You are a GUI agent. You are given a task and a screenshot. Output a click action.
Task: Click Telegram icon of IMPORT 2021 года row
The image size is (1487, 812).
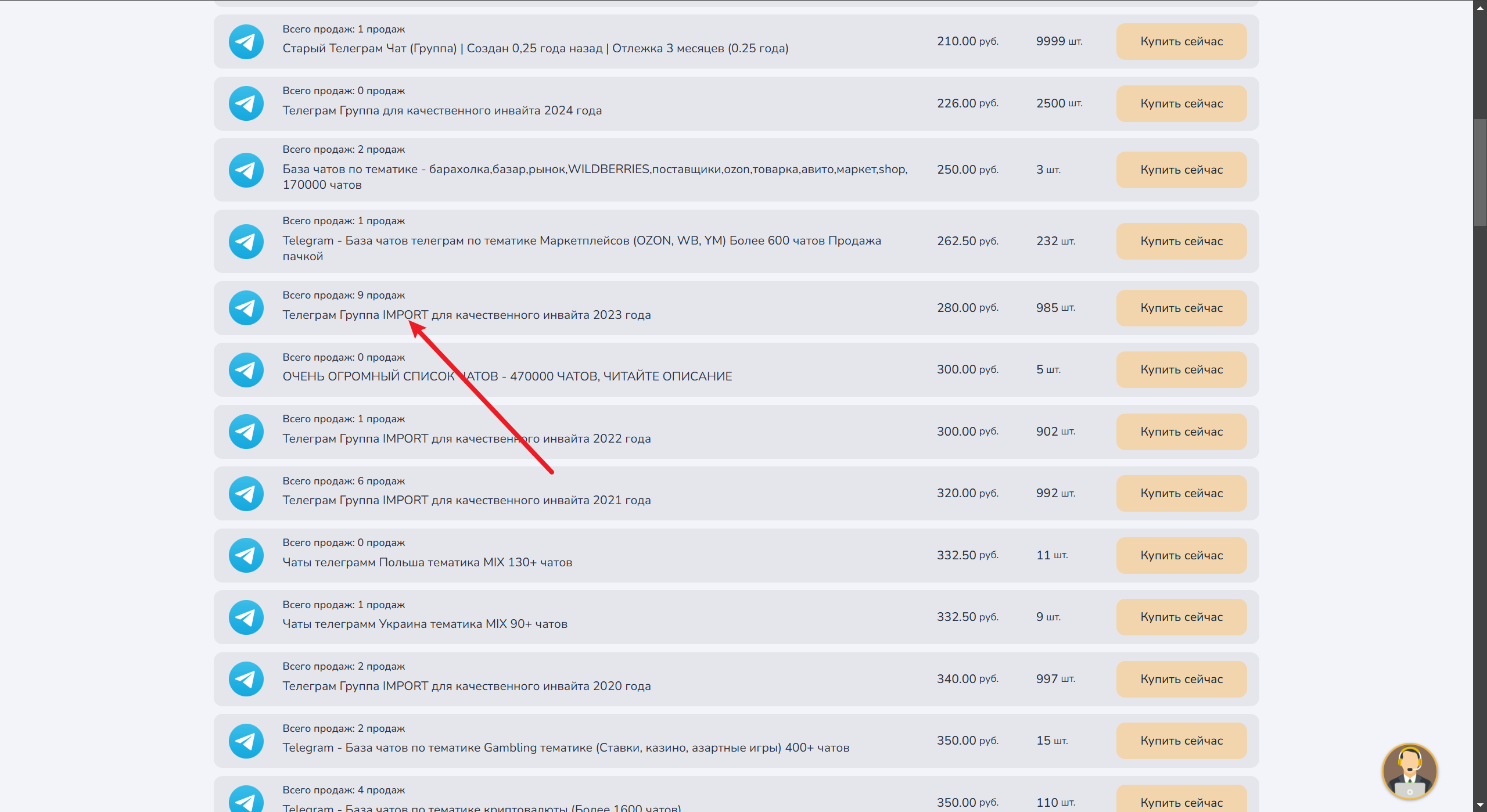246,493
